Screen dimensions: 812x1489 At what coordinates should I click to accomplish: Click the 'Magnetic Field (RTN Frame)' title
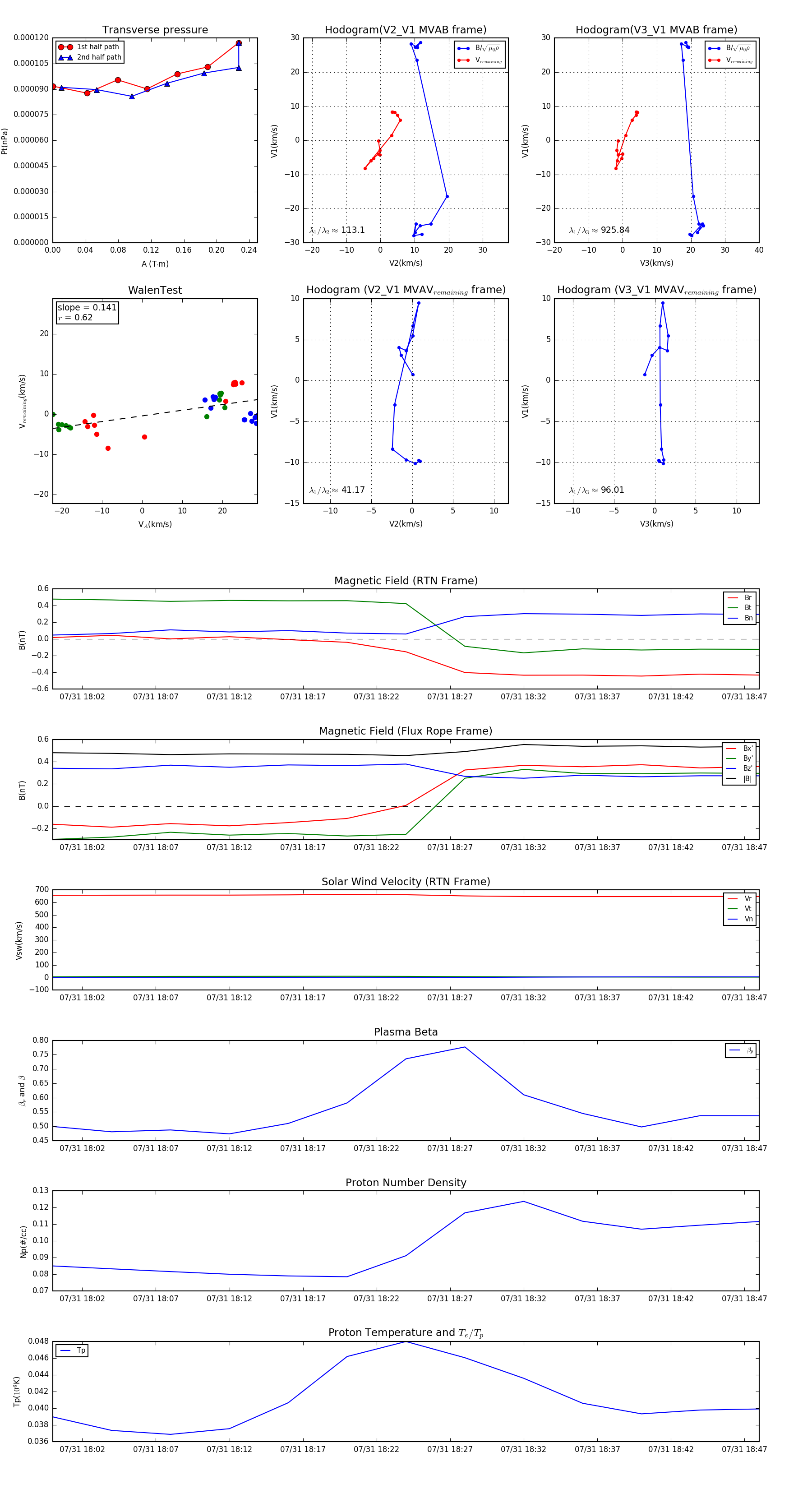(406, 581)
